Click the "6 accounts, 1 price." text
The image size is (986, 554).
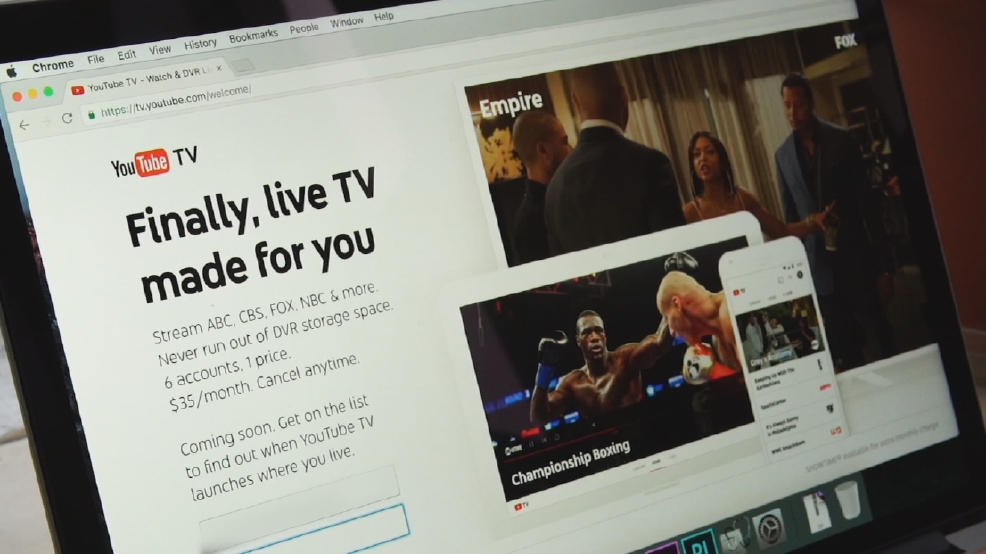click(x=228, y=369)
